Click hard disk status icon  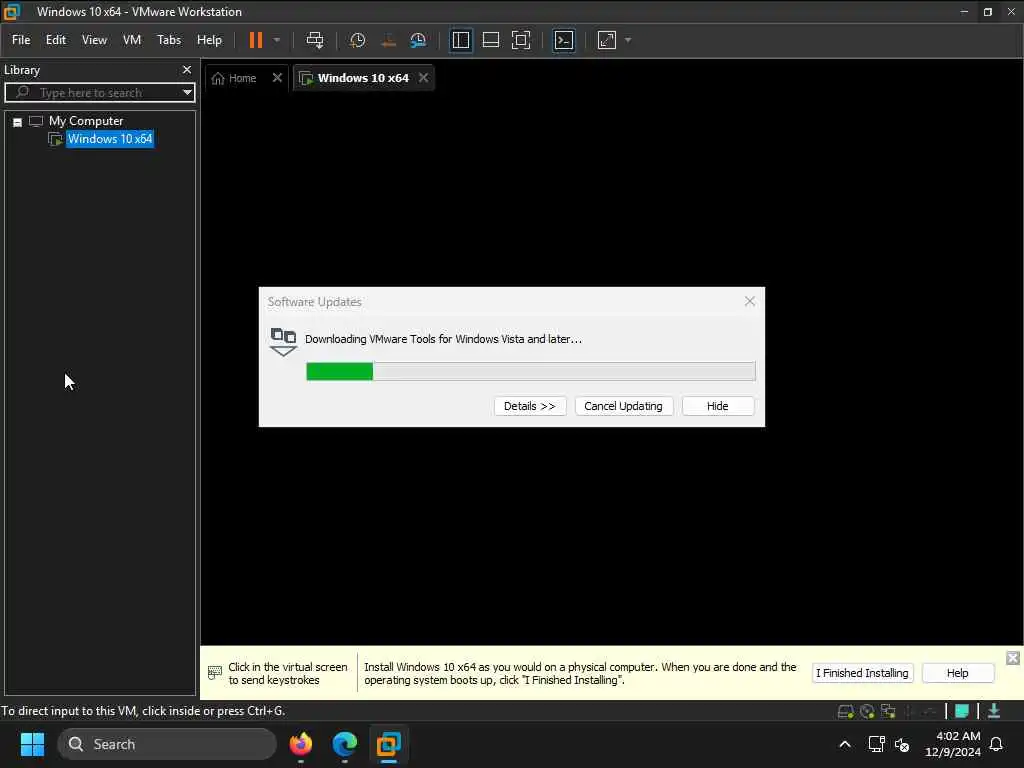(x=845, y=711)
